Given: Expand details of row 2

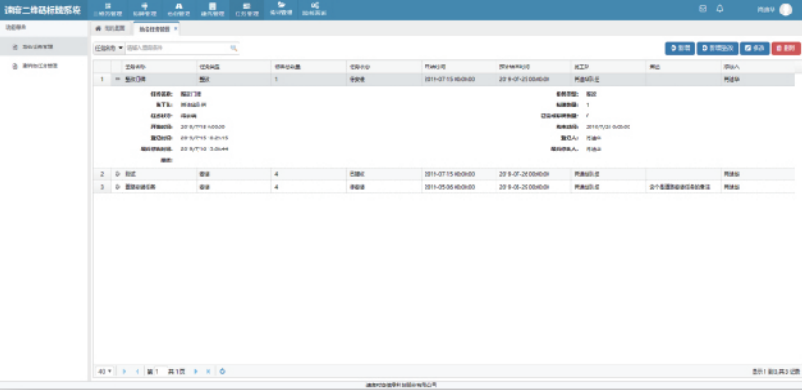Looking at the screenshot, I should tap(117, 174).
